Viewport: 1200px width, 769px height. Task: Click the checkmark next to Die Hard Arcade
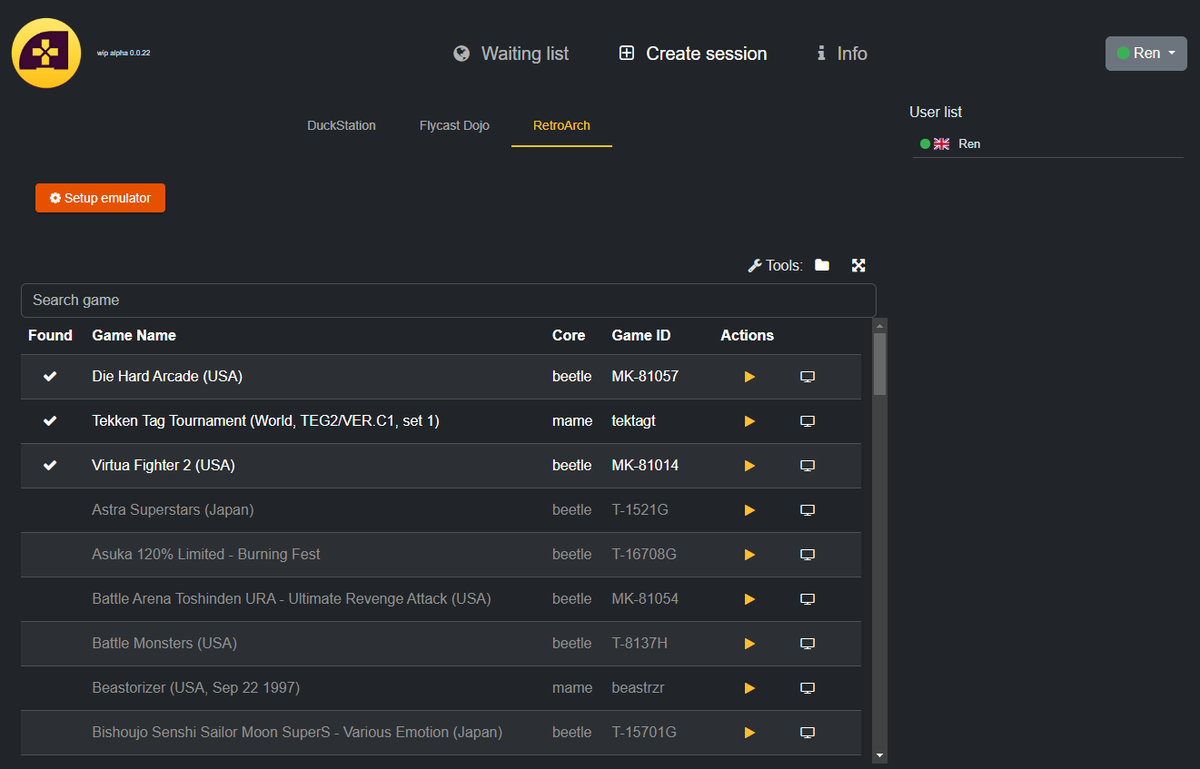coord(50,376)
